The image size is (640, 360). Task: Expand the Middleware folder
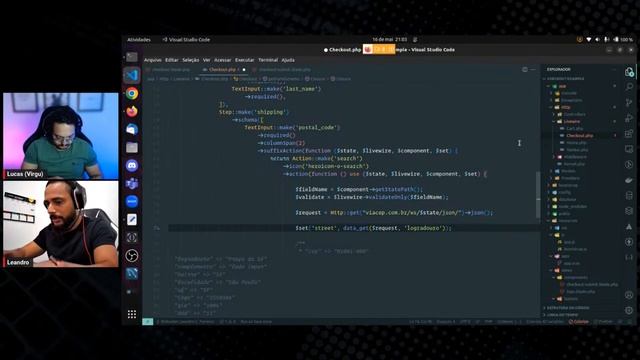click(x=575, y=157)
